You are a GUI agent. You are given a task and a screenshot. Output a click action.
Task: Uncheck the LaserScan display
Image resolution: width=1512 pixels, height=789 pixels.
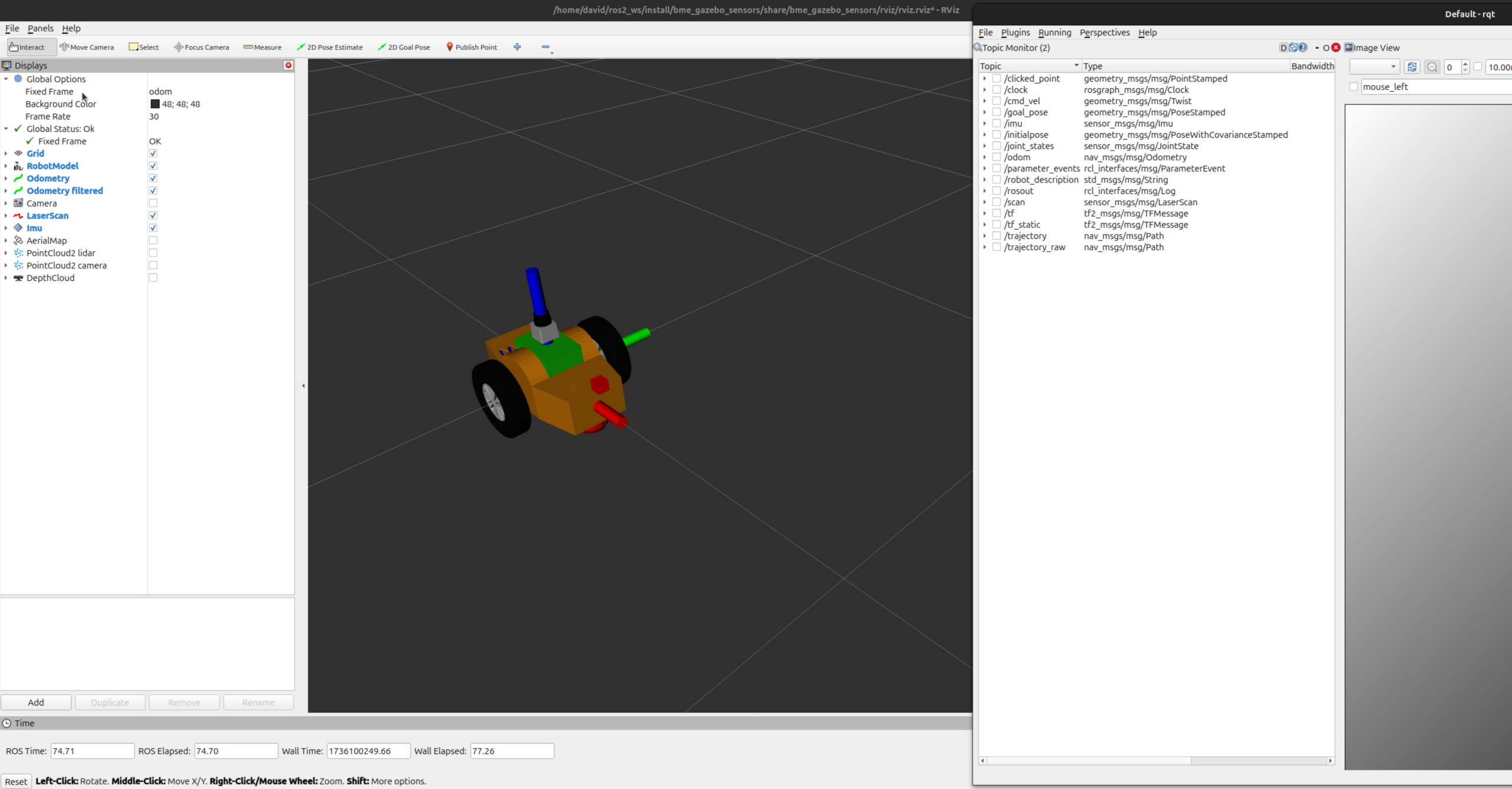[x=153, y=215]
